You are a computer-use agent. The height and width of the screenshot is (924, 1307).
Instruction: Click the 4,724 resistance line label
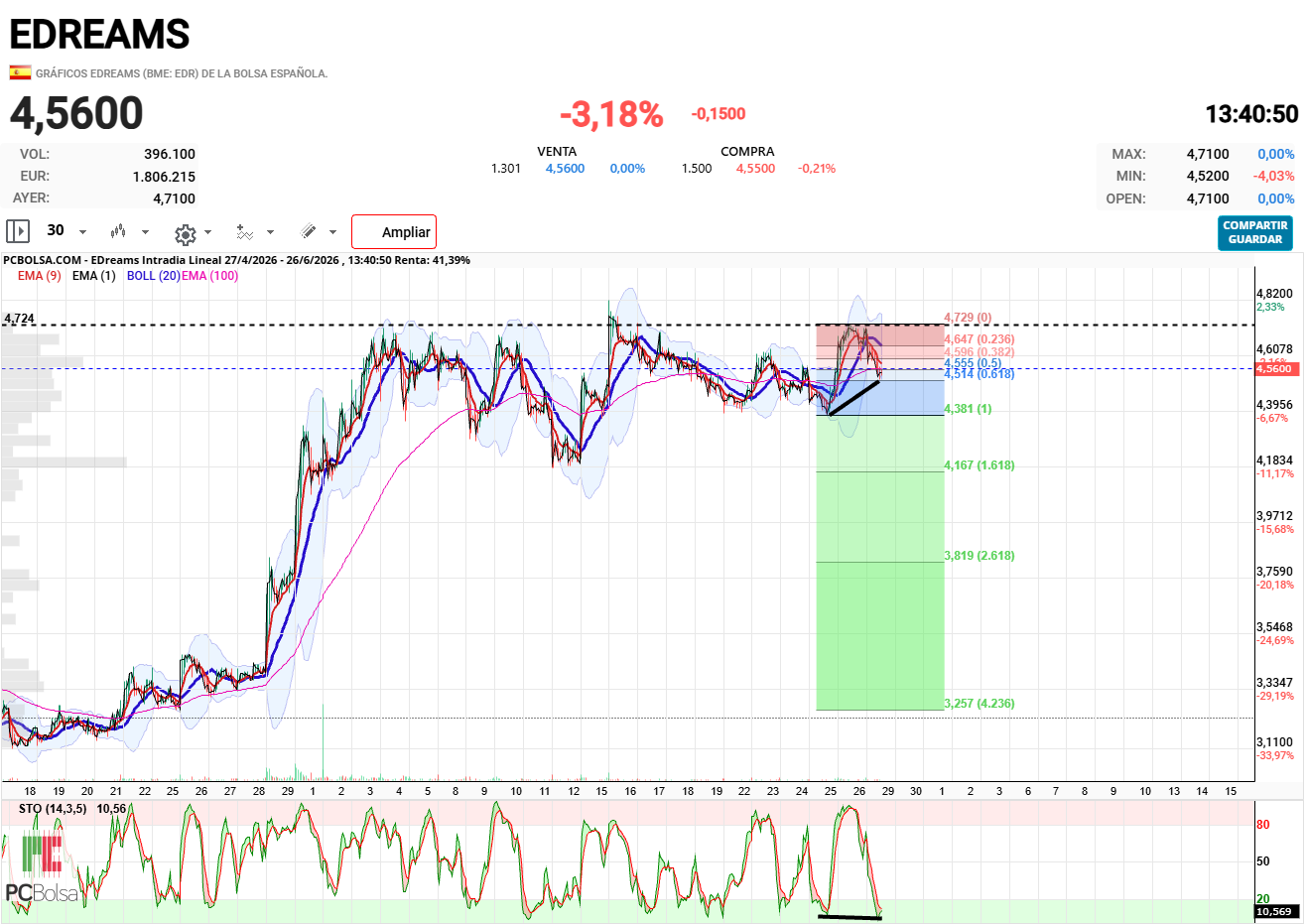(19, 319)
